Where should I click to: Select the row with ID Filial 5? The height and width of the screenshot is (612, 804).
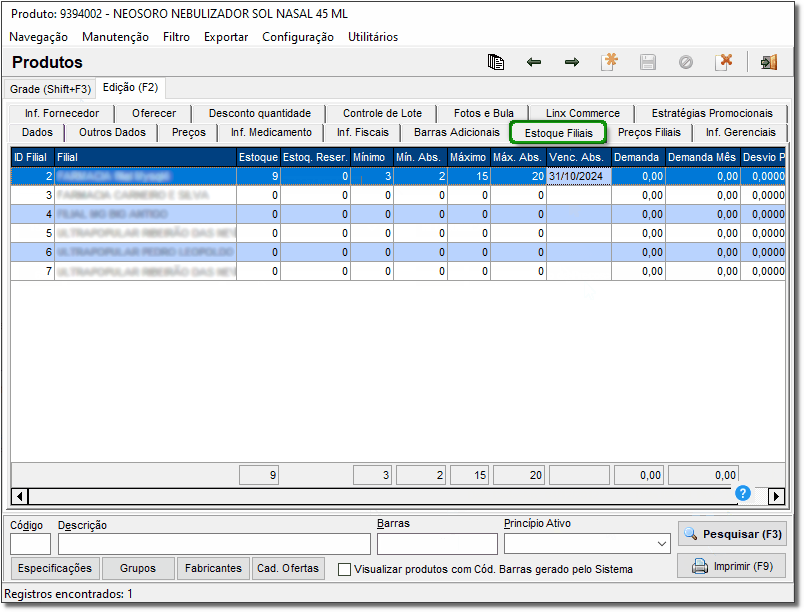(x=398, y=233)
